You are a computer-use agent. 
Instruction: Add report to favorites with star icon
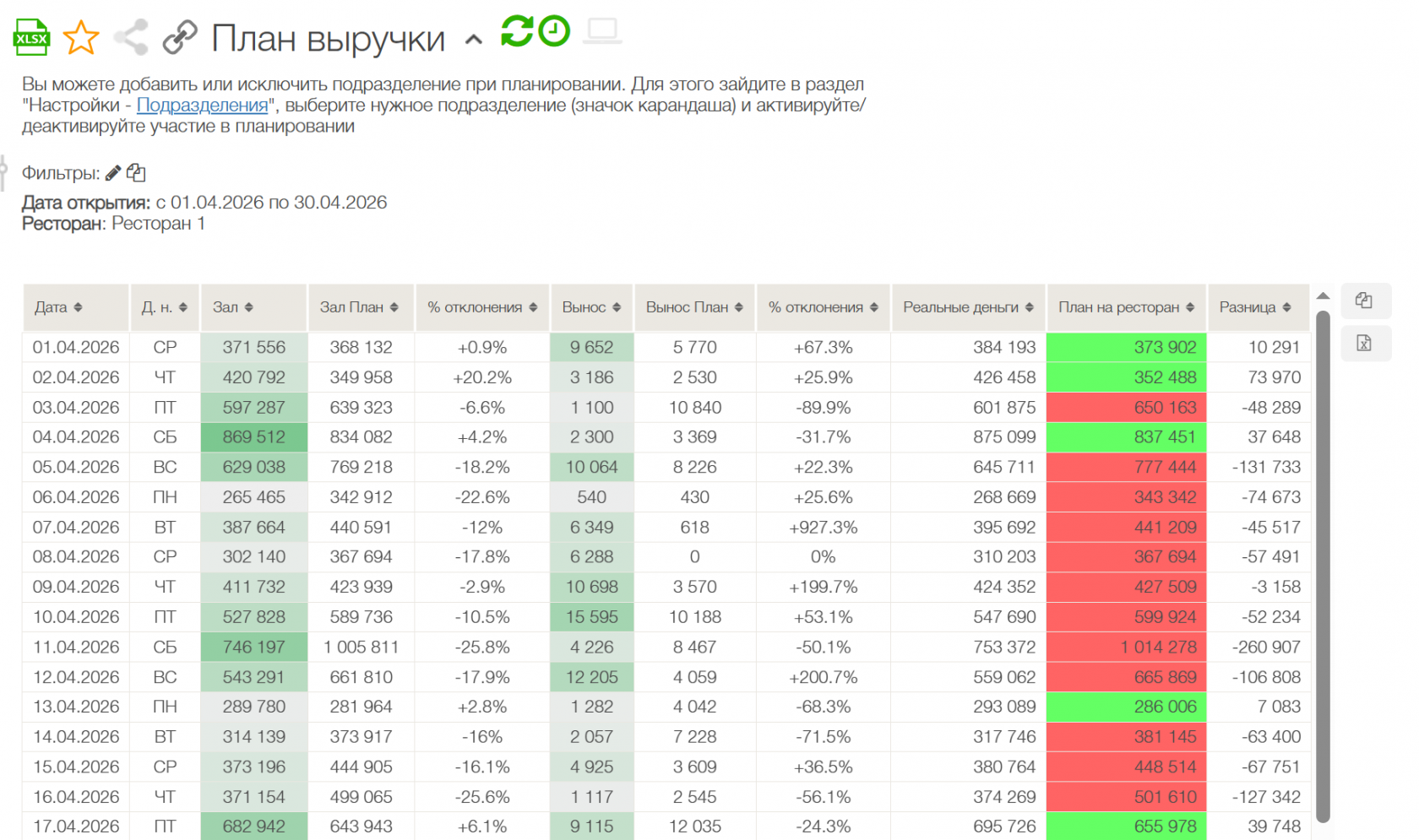81,37
